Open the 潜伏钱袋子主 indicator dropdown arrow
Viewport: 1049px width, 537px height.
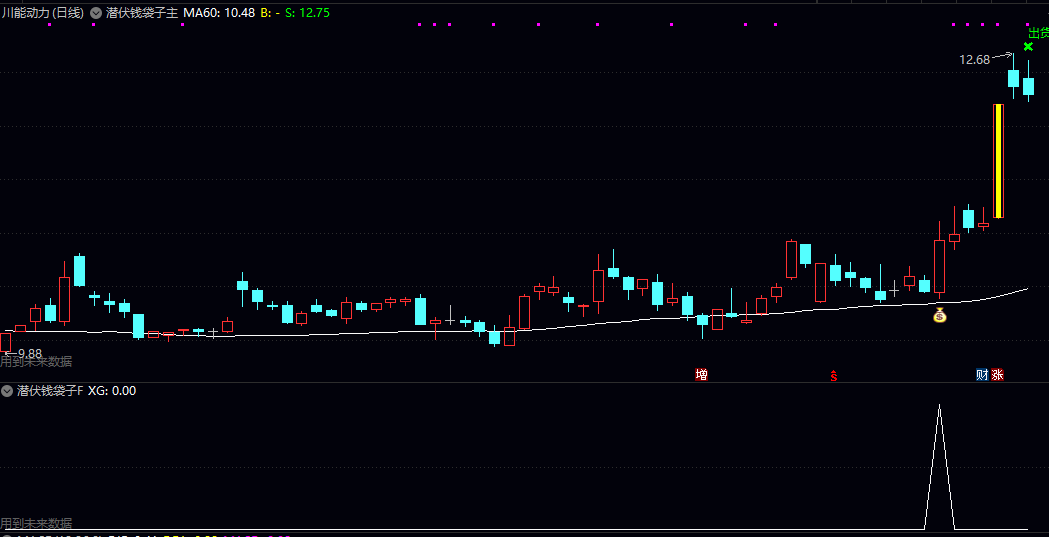click(96, 12)
